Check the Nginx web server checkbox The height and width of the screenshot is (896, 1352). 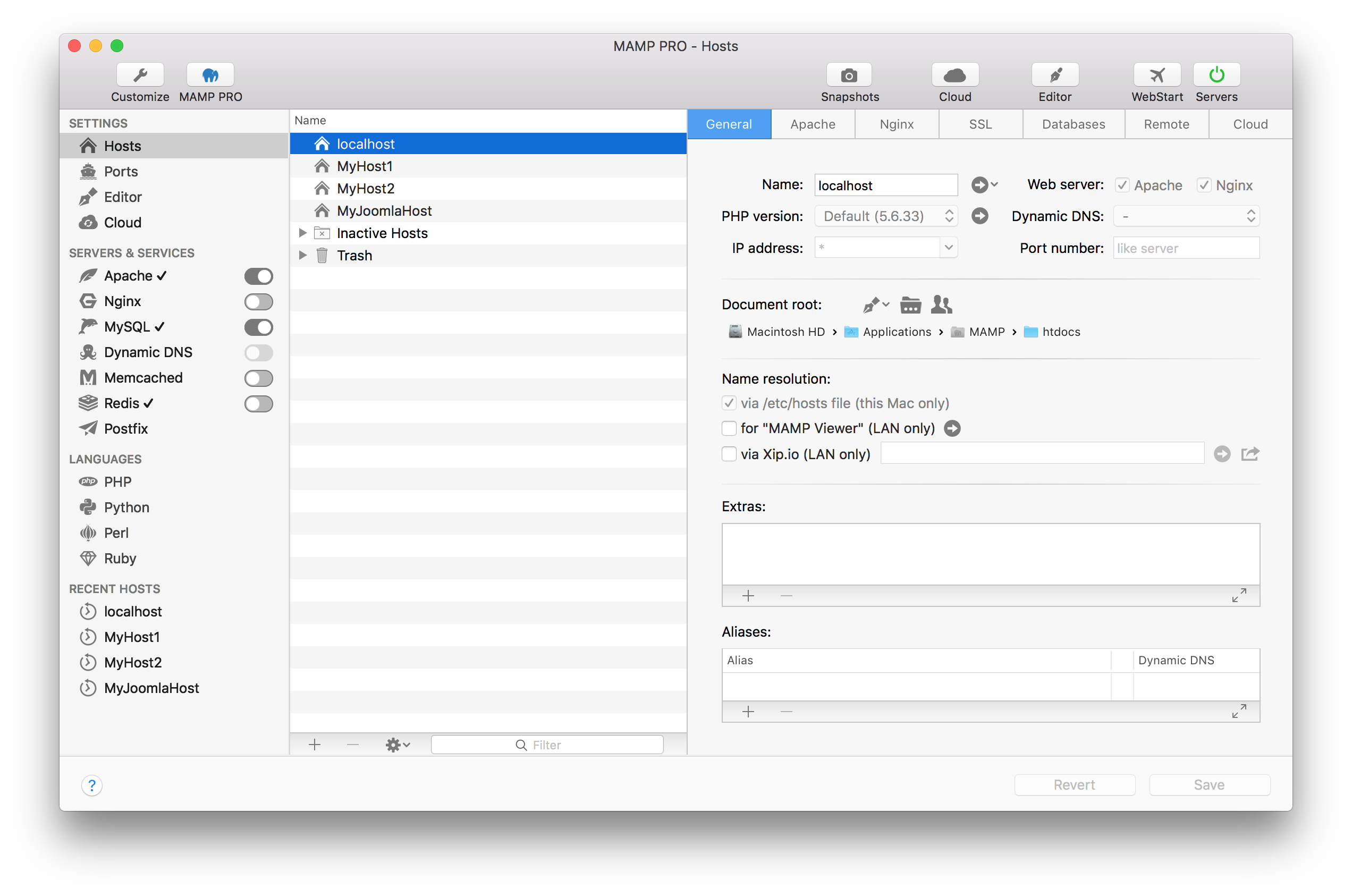click(x=1203, y=185)
